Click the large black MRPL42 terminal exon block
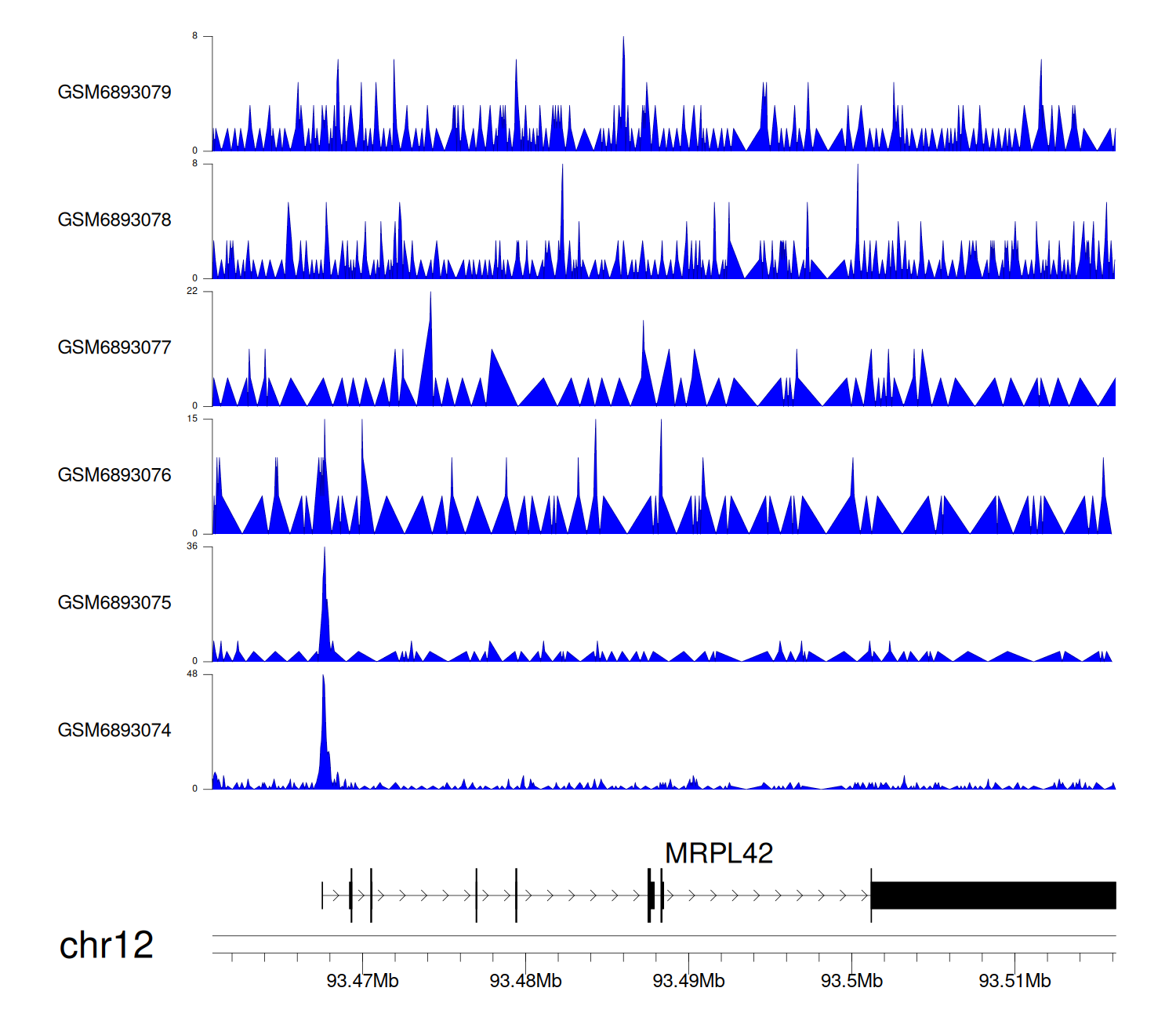1176x1035 pixels. click(993, 895)
